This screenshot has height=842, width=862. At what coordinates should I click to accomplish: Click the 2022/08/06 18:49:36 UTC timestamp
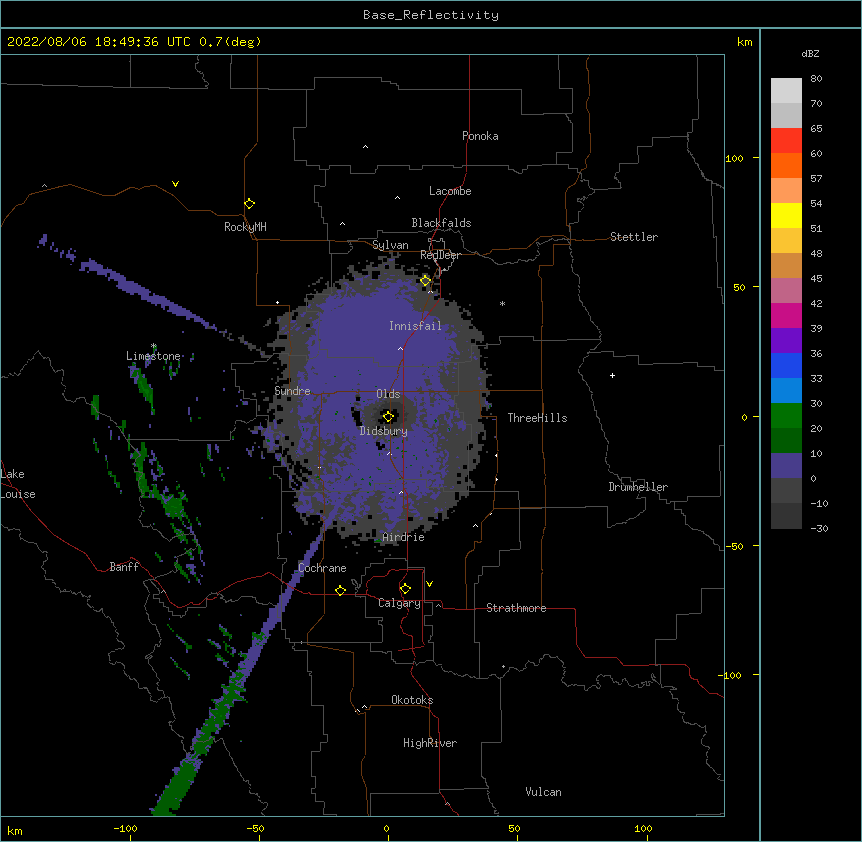98,42
